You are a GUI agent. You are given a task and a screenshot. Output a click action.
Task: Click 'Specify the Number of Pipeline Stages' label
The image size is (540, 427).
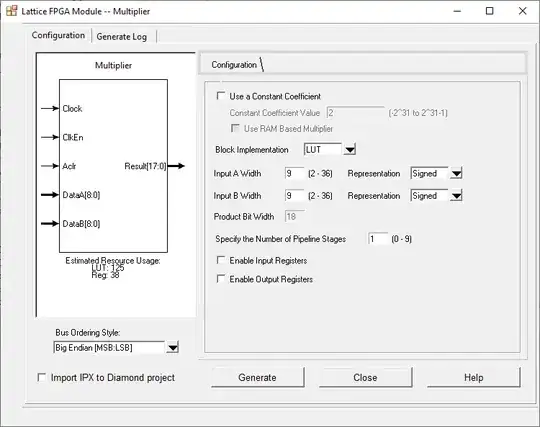pos(280,239)
